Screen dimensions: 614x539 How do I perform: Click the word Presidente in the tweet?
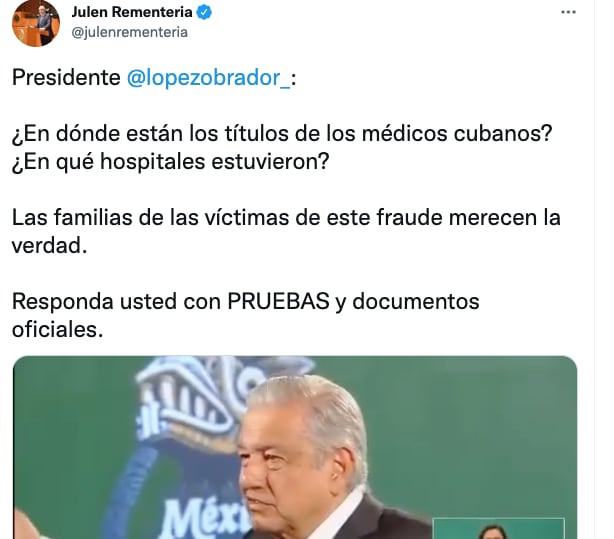point(66,77)
